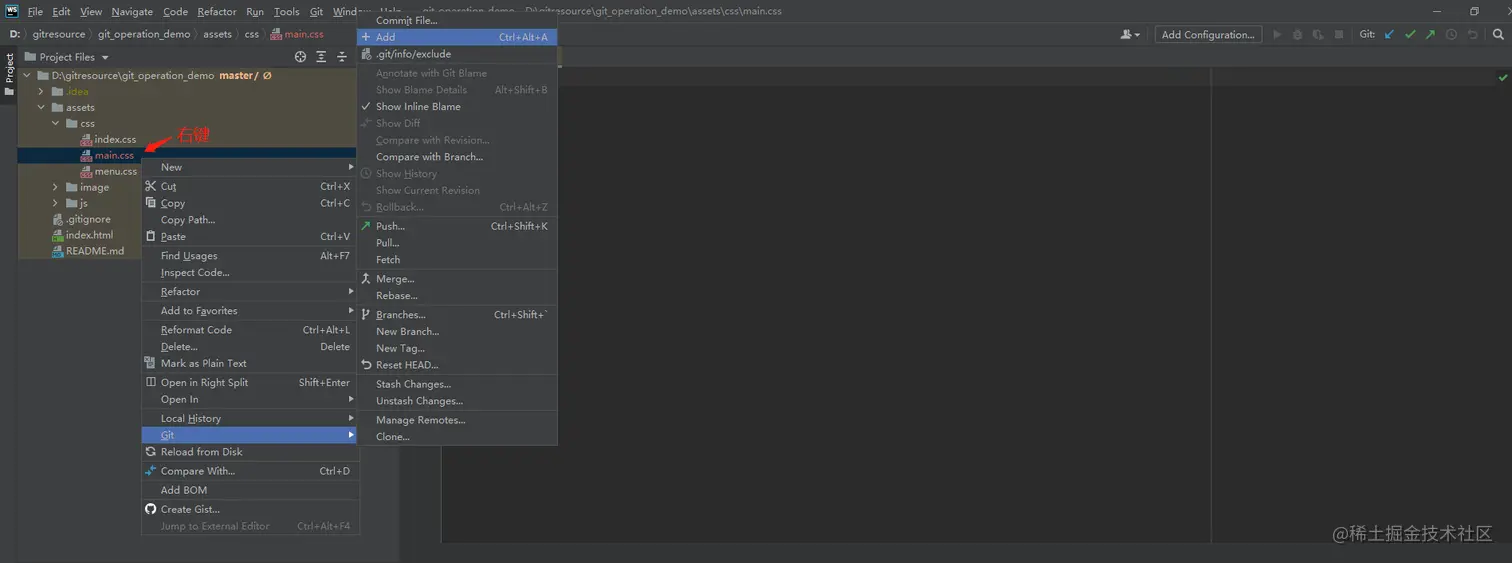Screen dimensions: 1512x563
Task: Click the Select Opened File target icon
Action: pos(301,57)
